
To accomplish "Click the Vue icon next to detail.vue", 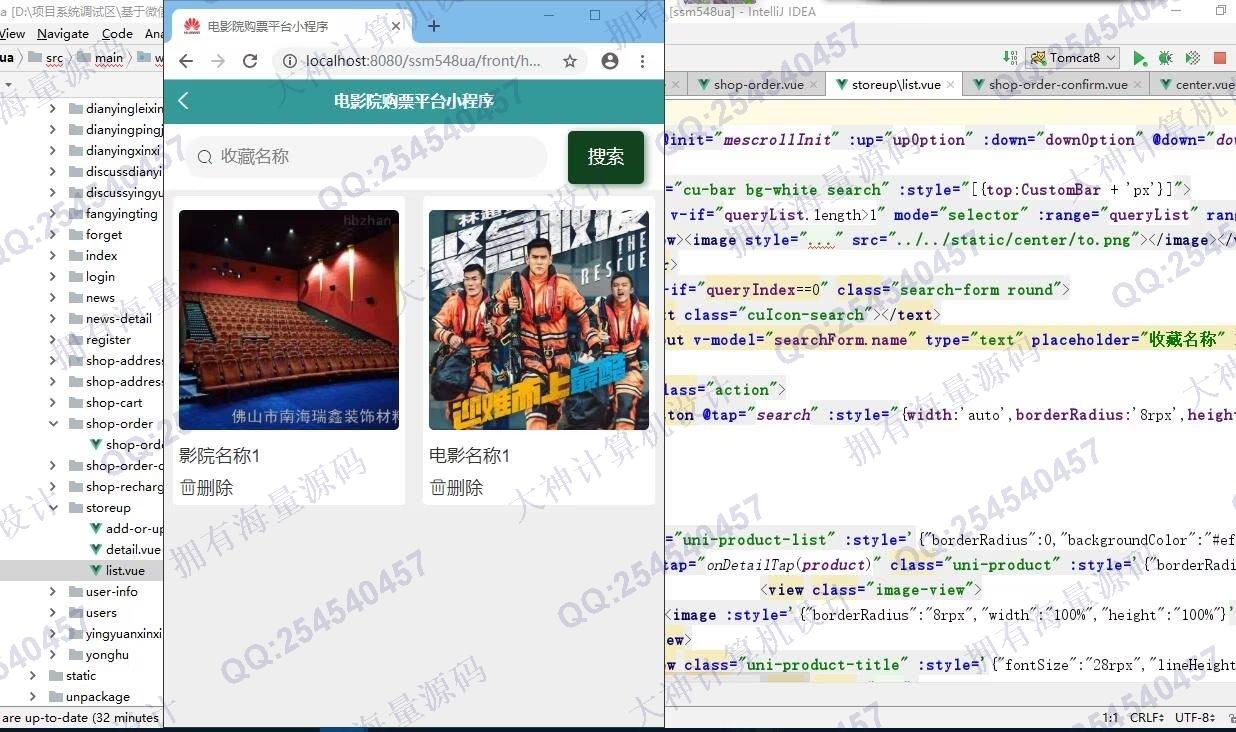I will (96, 549).
